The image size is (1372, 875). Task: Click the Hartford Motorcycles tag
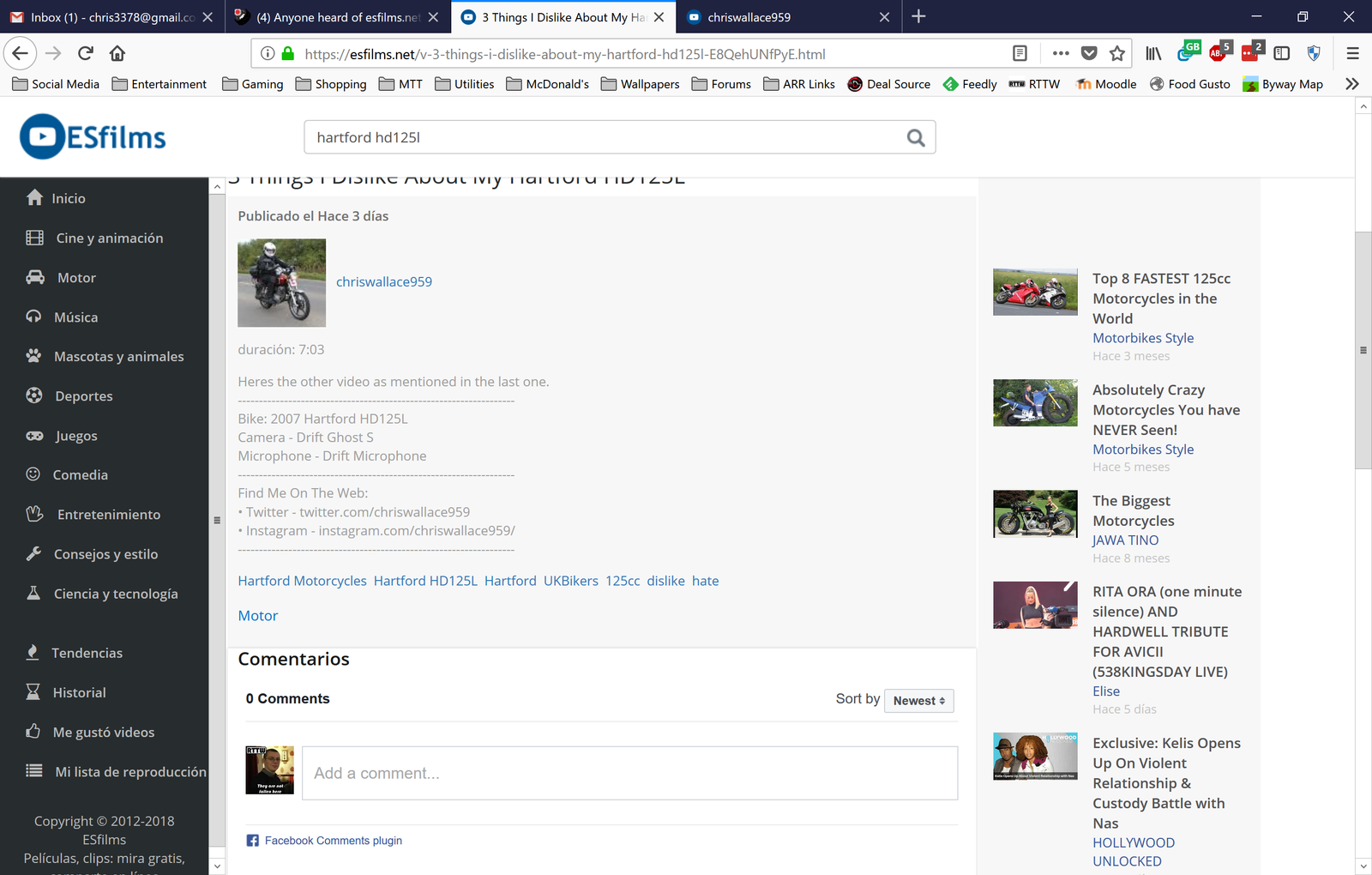(302, 581)
